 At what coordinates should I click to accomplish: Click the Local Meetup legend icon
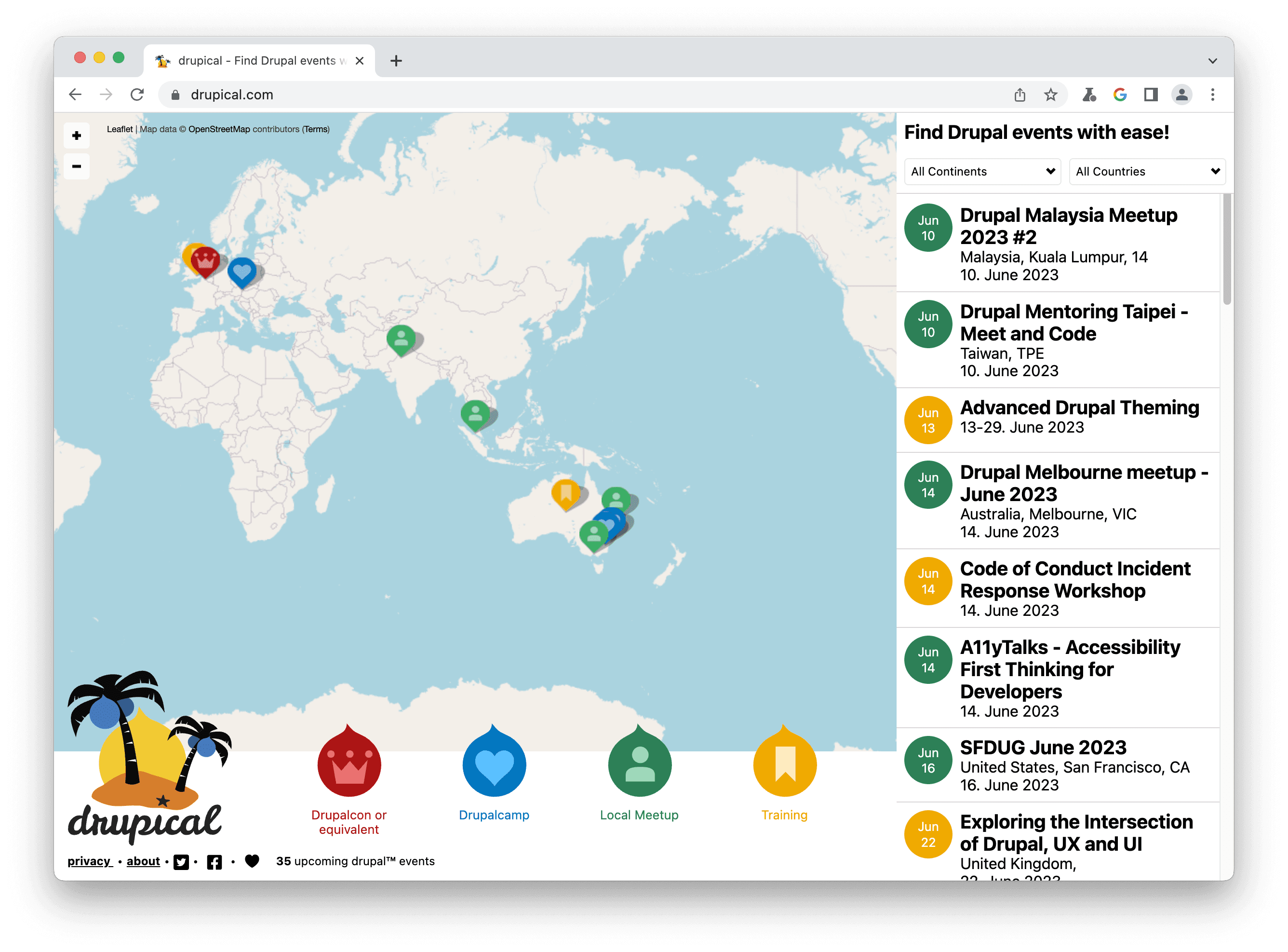[639, 762]
